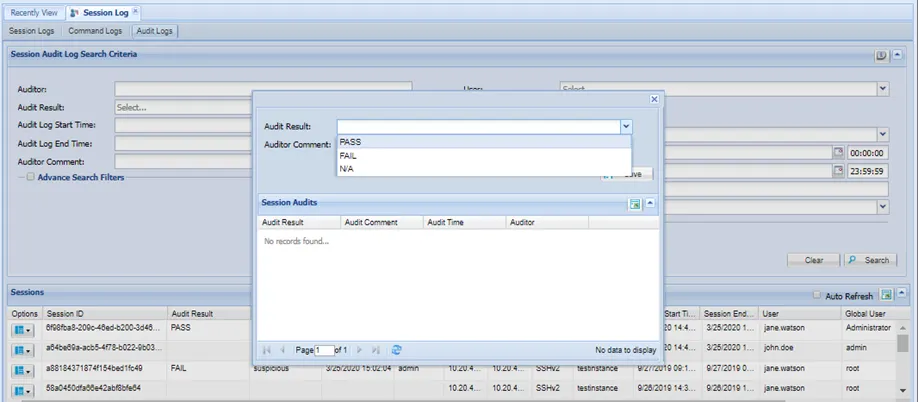Collapse the Session Audits panel
918x402 pixels.
(650, 203)
